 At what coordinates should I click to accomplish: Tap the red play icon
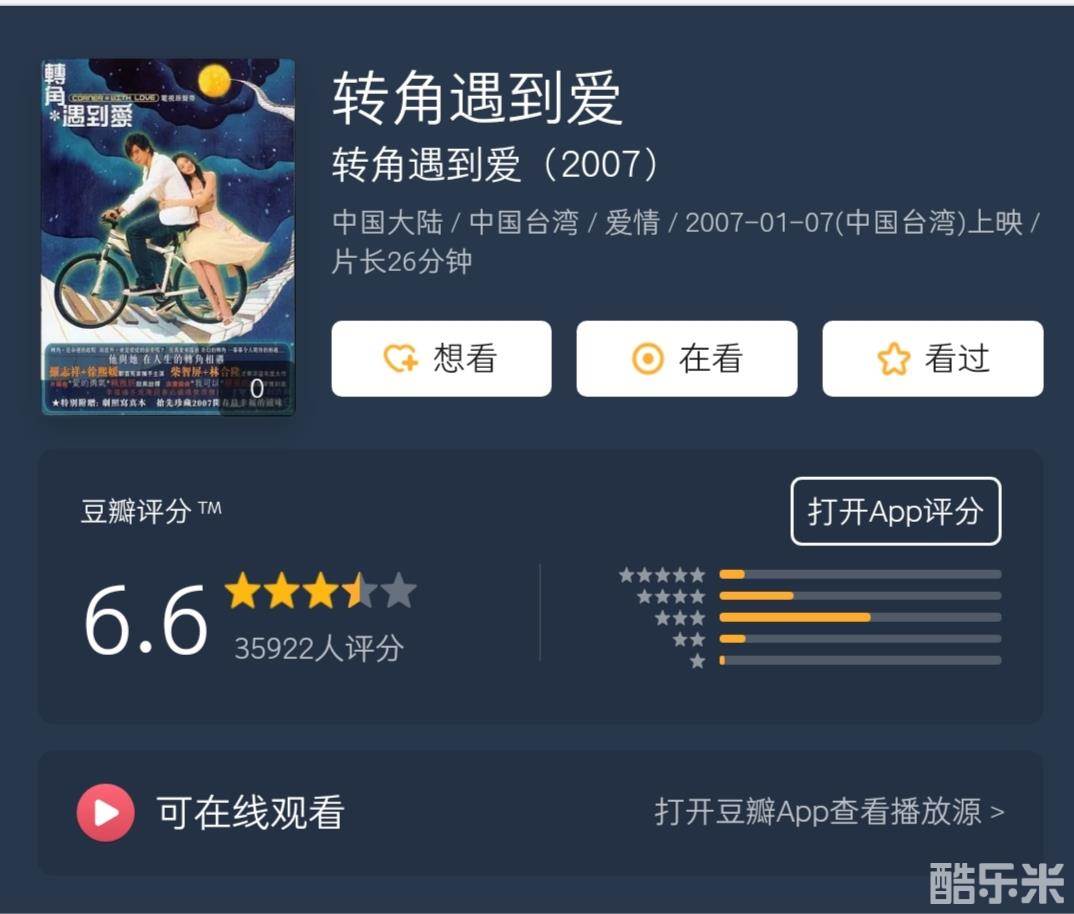click(x=105, y=813)
